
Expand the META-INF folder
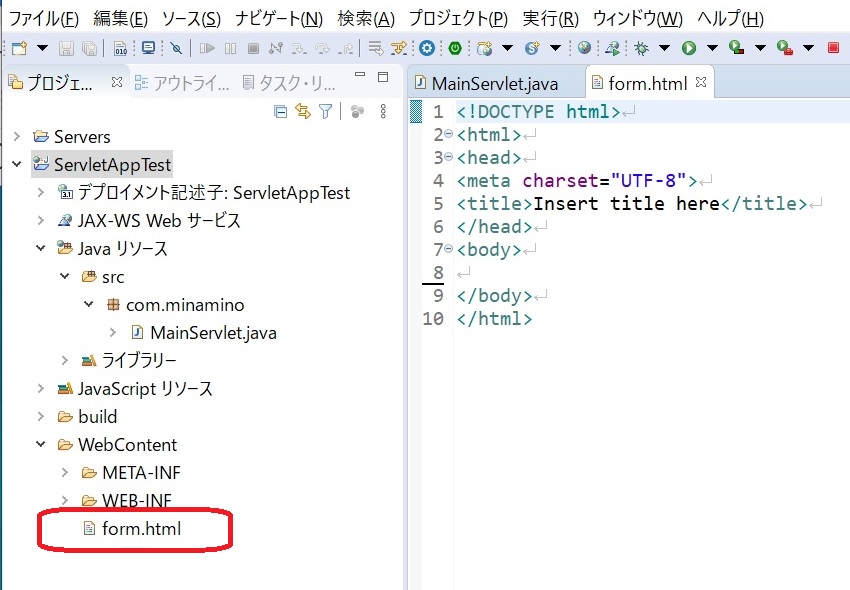[65, 472]
